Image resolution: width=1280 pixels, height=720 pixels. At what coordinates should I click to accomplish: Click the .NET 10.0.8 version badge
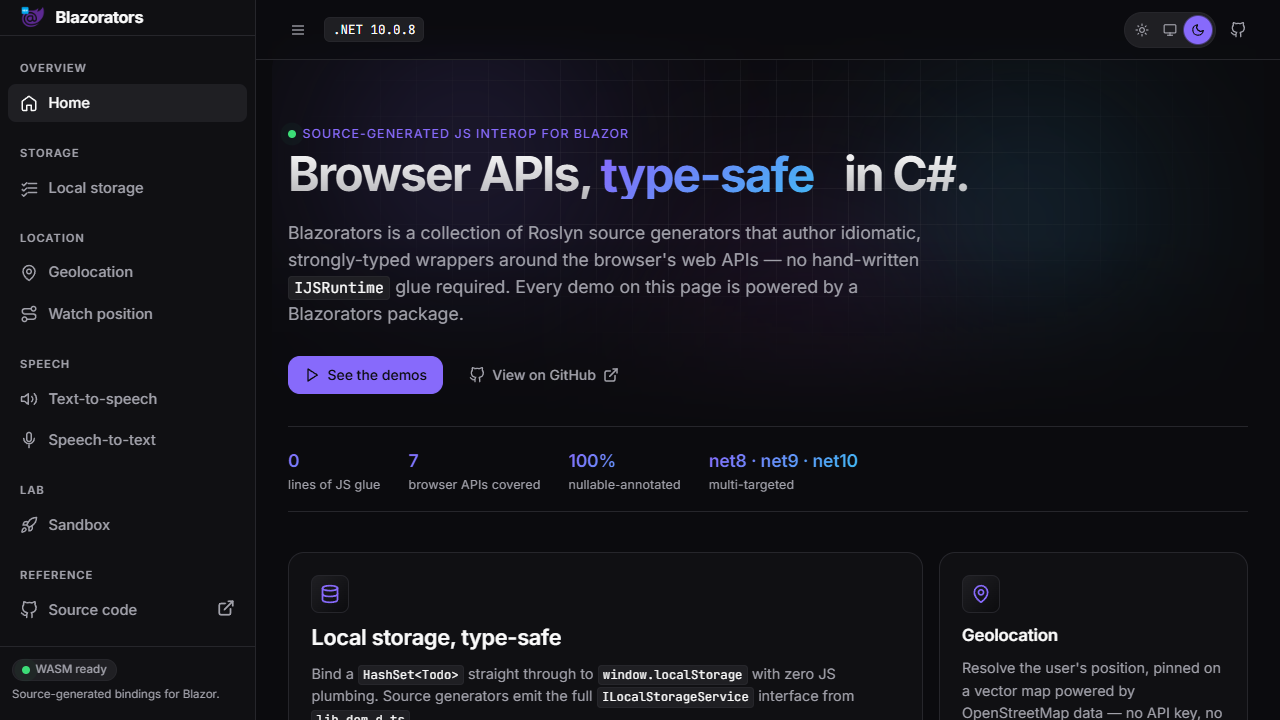[374, 30]
